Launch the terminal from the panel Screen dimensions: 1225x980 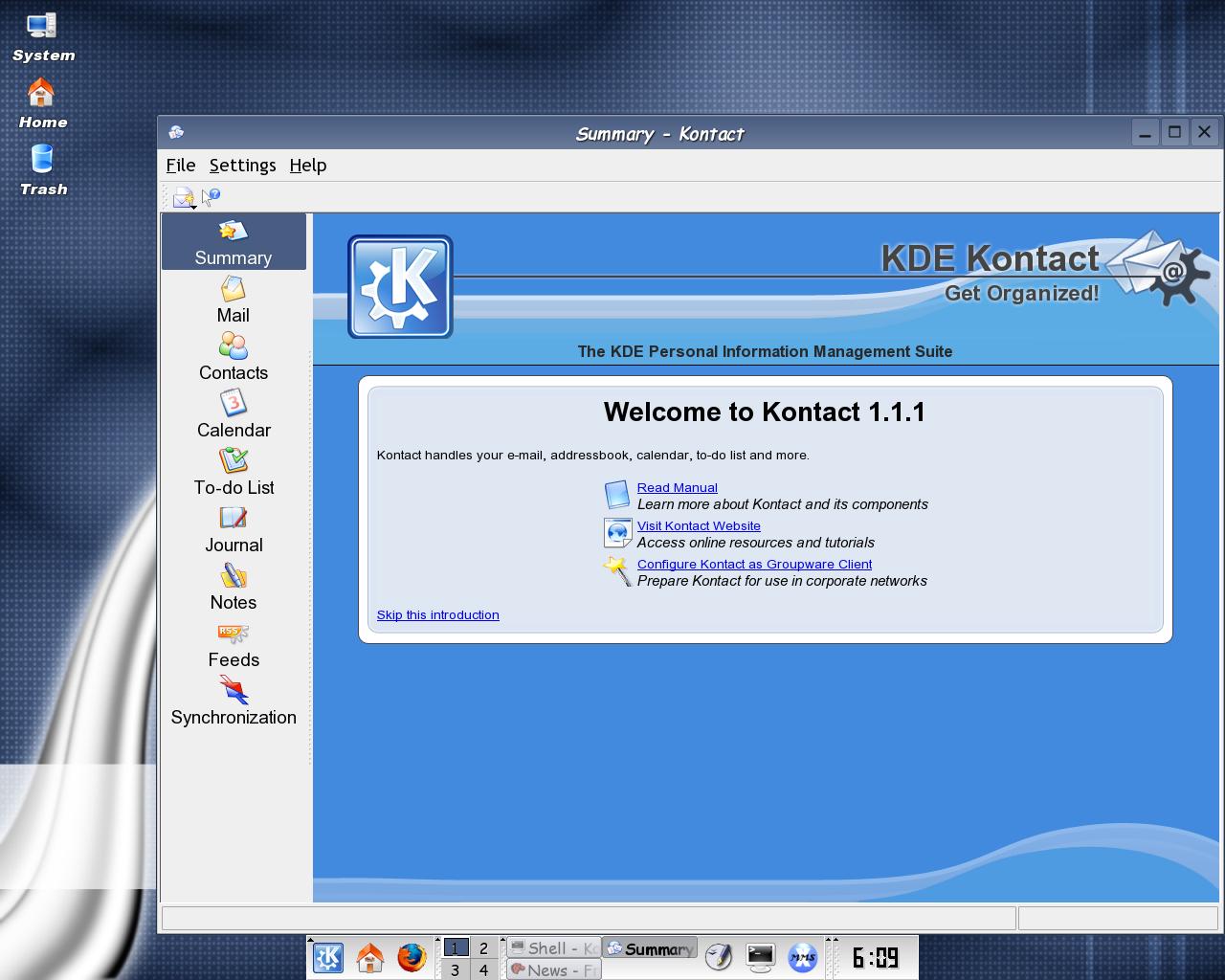[x=761, y=957]
